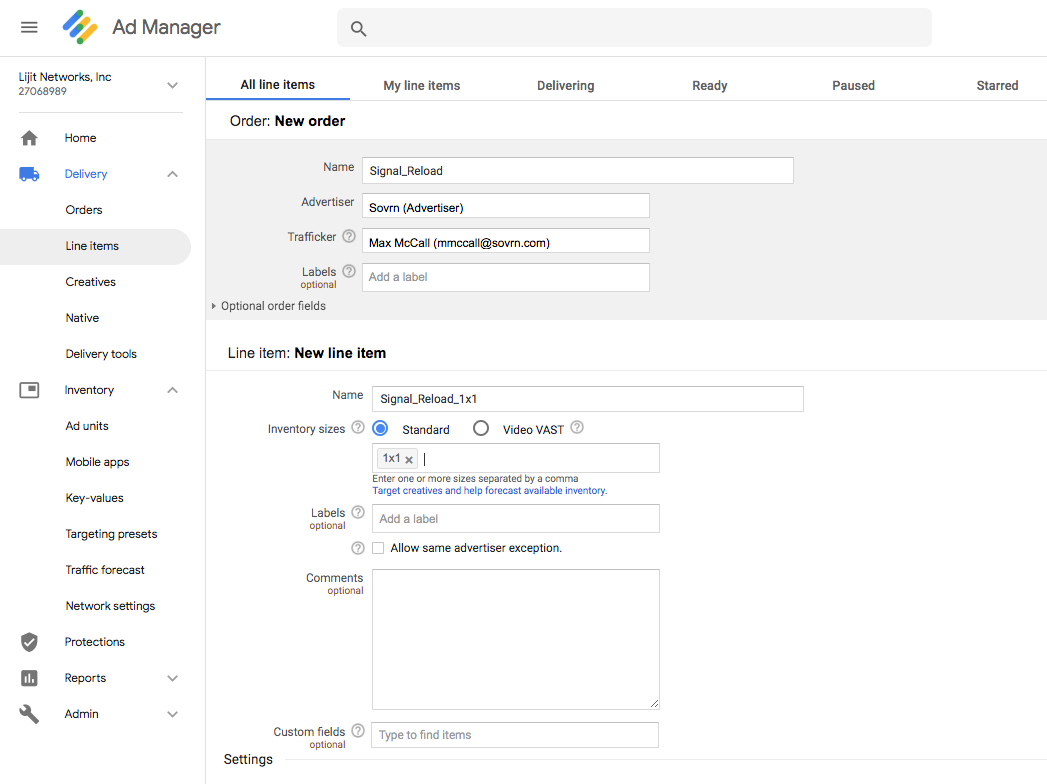This screenshot has width=1047, height=784.
Task: Click into the Comments text area
Action: click(x=515, y=639)
